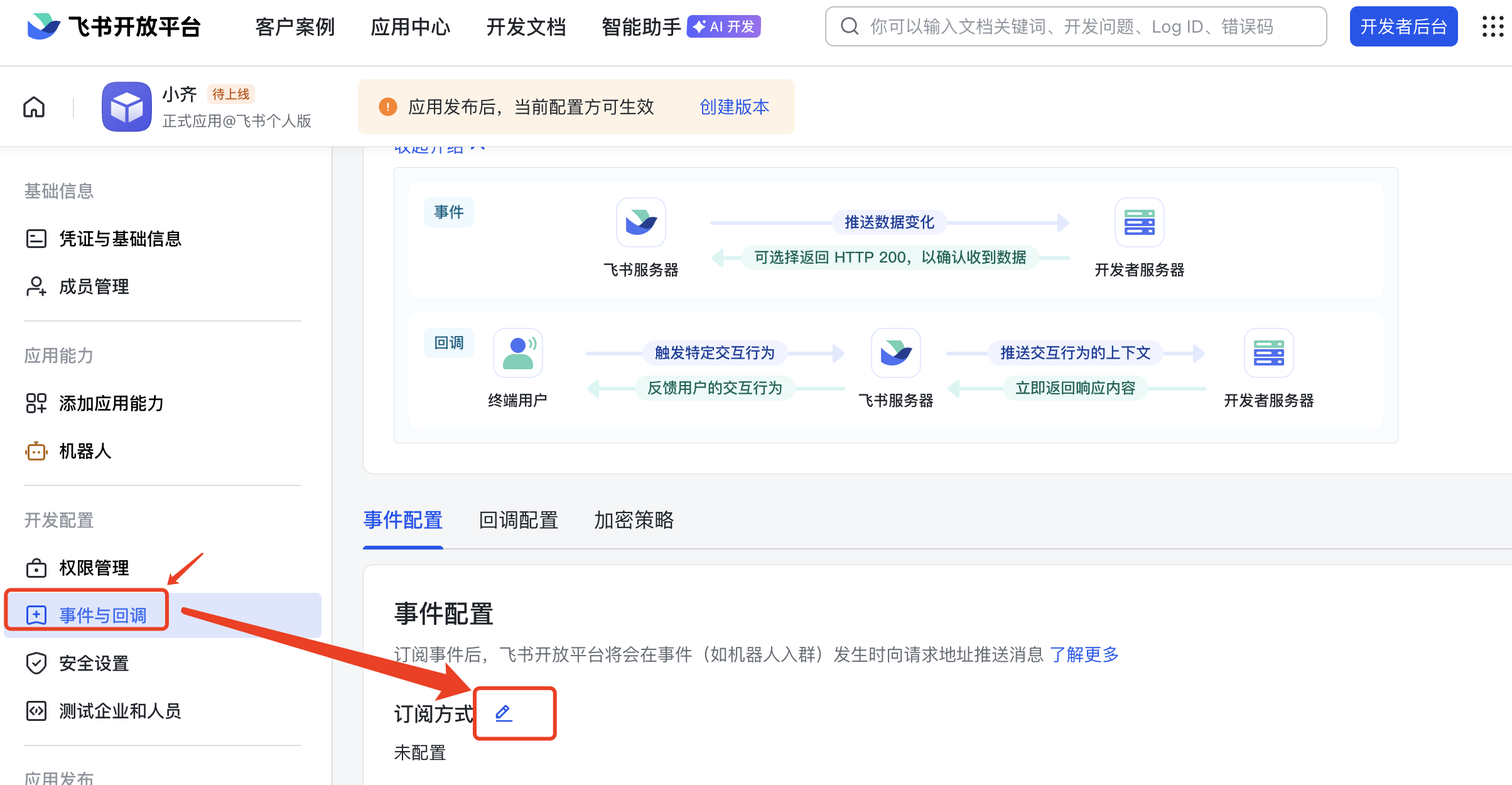This screenshot has height=785, width=1512.
Task: Open the nine-dot apps grid icon
Action: click(x=1493, y=26)
